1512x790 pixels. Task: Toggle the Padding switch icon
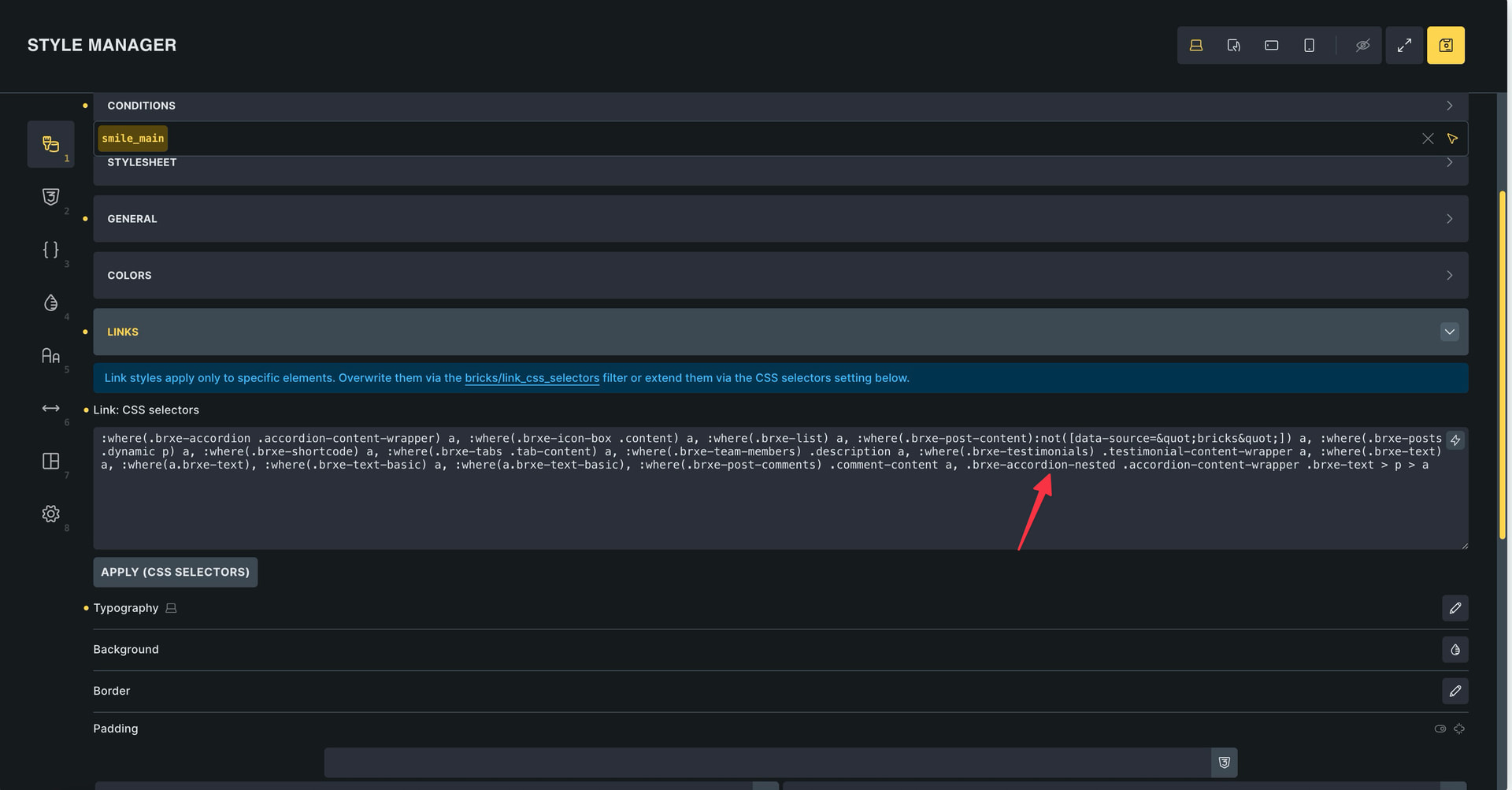[1440, 729]
